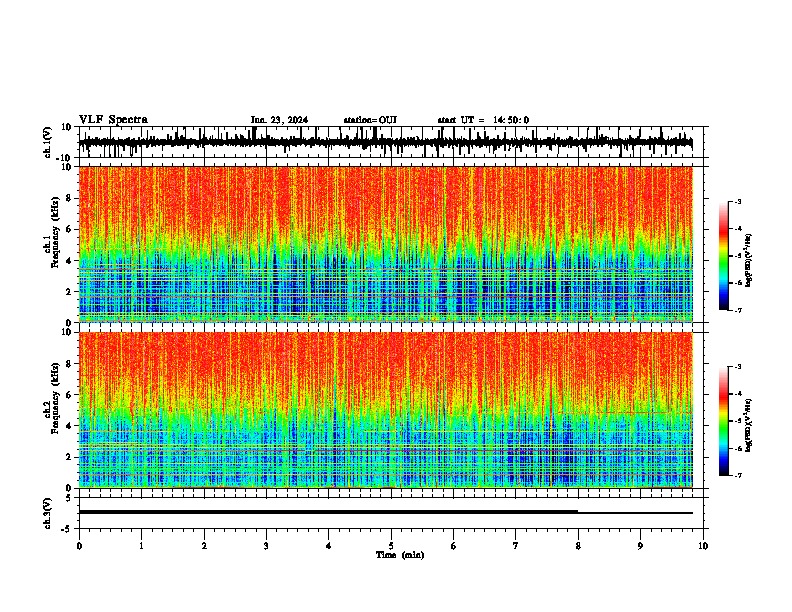Click the "ch.3(V)" axis label
This screenshot has width=792, height=612.
pos(48,513)
